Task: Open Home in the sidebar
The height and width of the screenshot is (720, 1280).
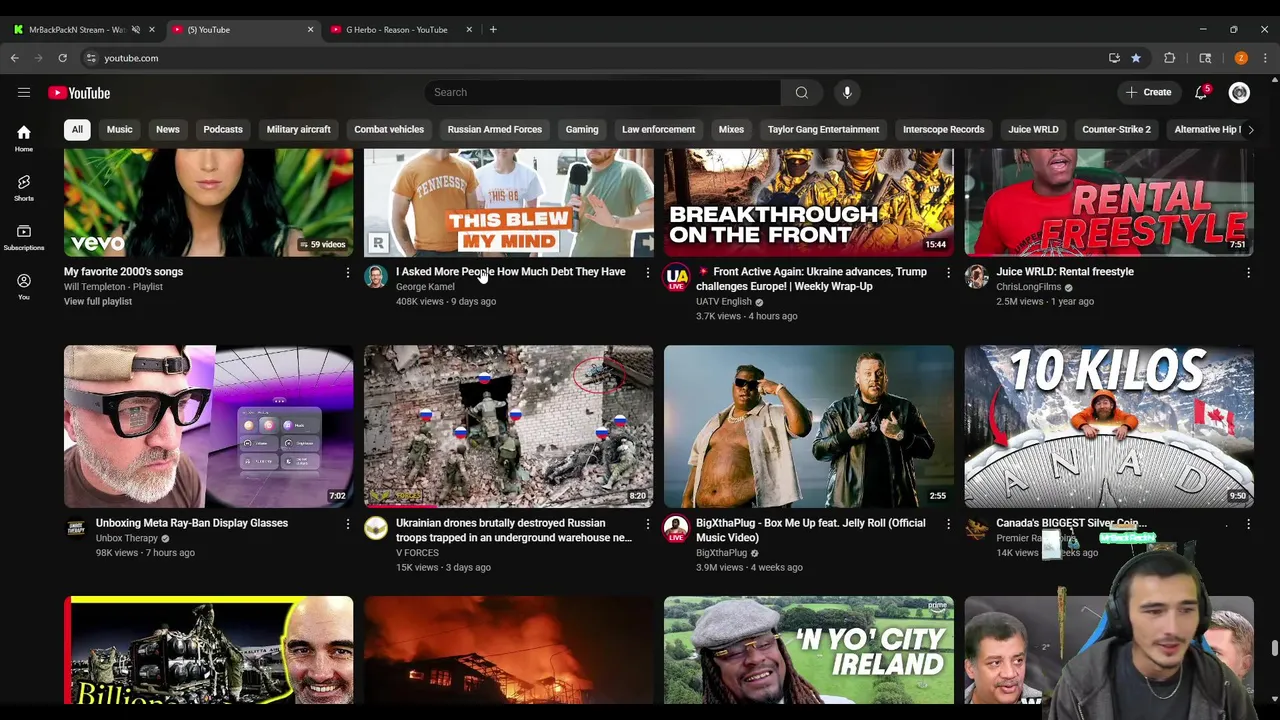Action: [24, 138]
